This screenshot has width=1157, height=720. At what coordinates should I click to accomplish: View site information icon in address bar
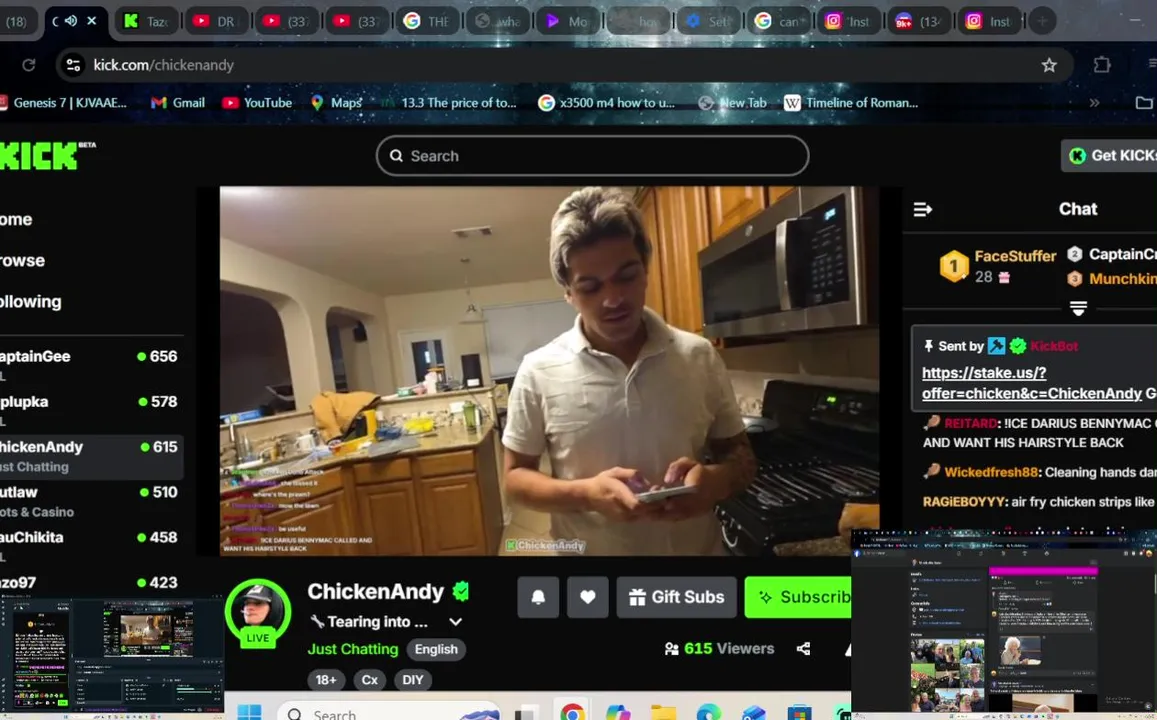73,65
